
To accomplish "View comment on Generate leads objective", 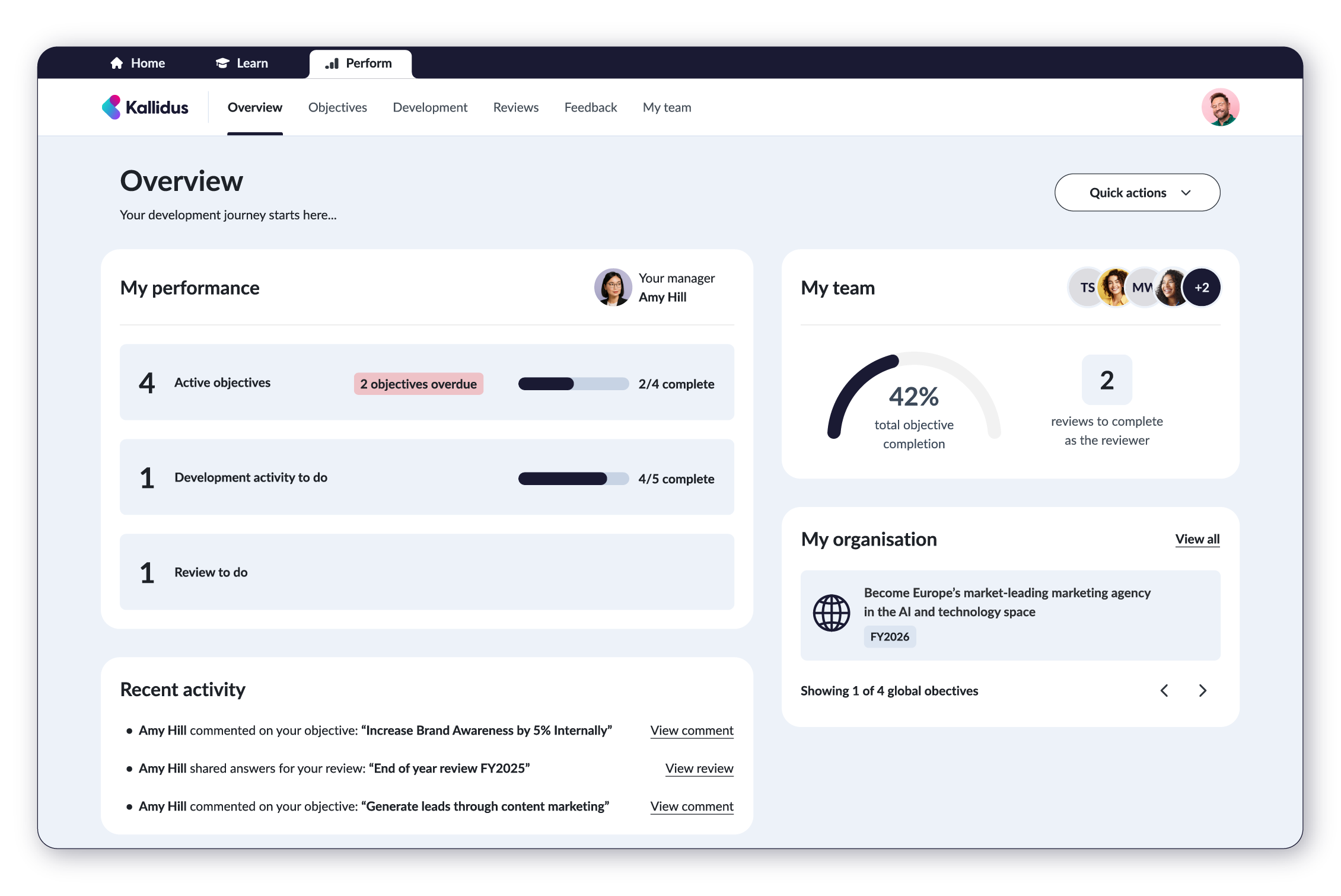I will click(692, 806).
